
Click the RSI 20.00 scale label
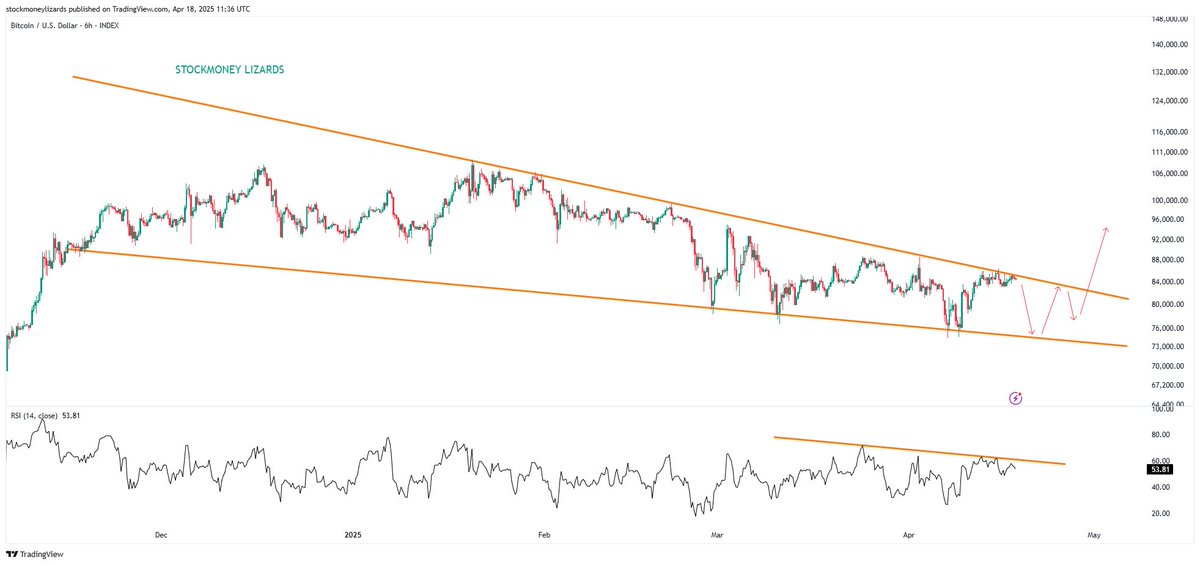click(1160, 514)
